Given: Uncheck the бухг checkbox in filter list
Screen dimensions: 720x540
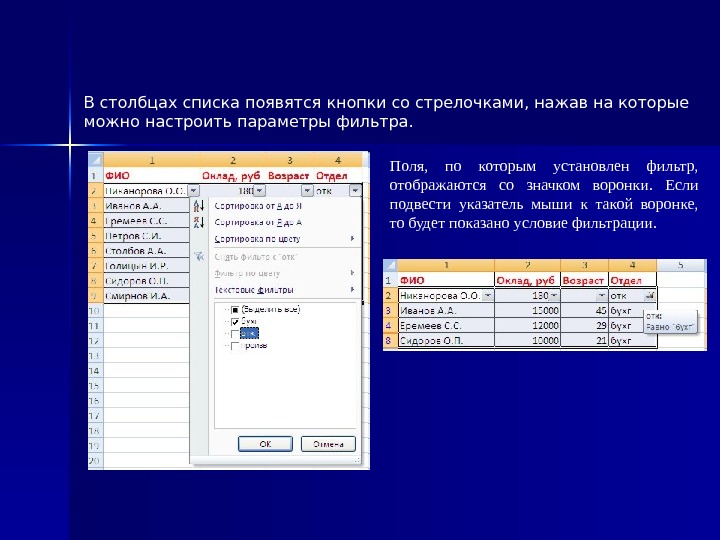Looking at the screenshot, I should pyautogui.click(x=235, y=322).
